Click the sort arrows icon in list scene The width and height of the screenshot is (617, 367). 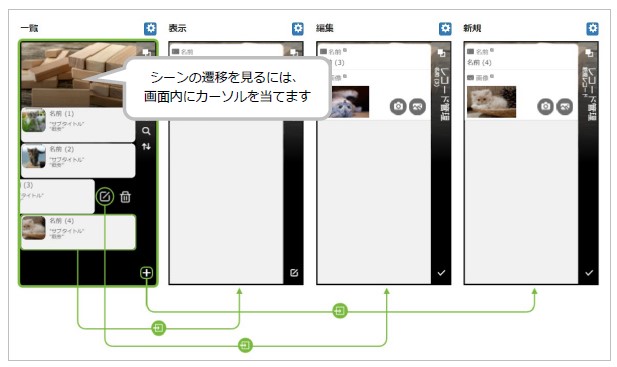[x=146, y=147]
